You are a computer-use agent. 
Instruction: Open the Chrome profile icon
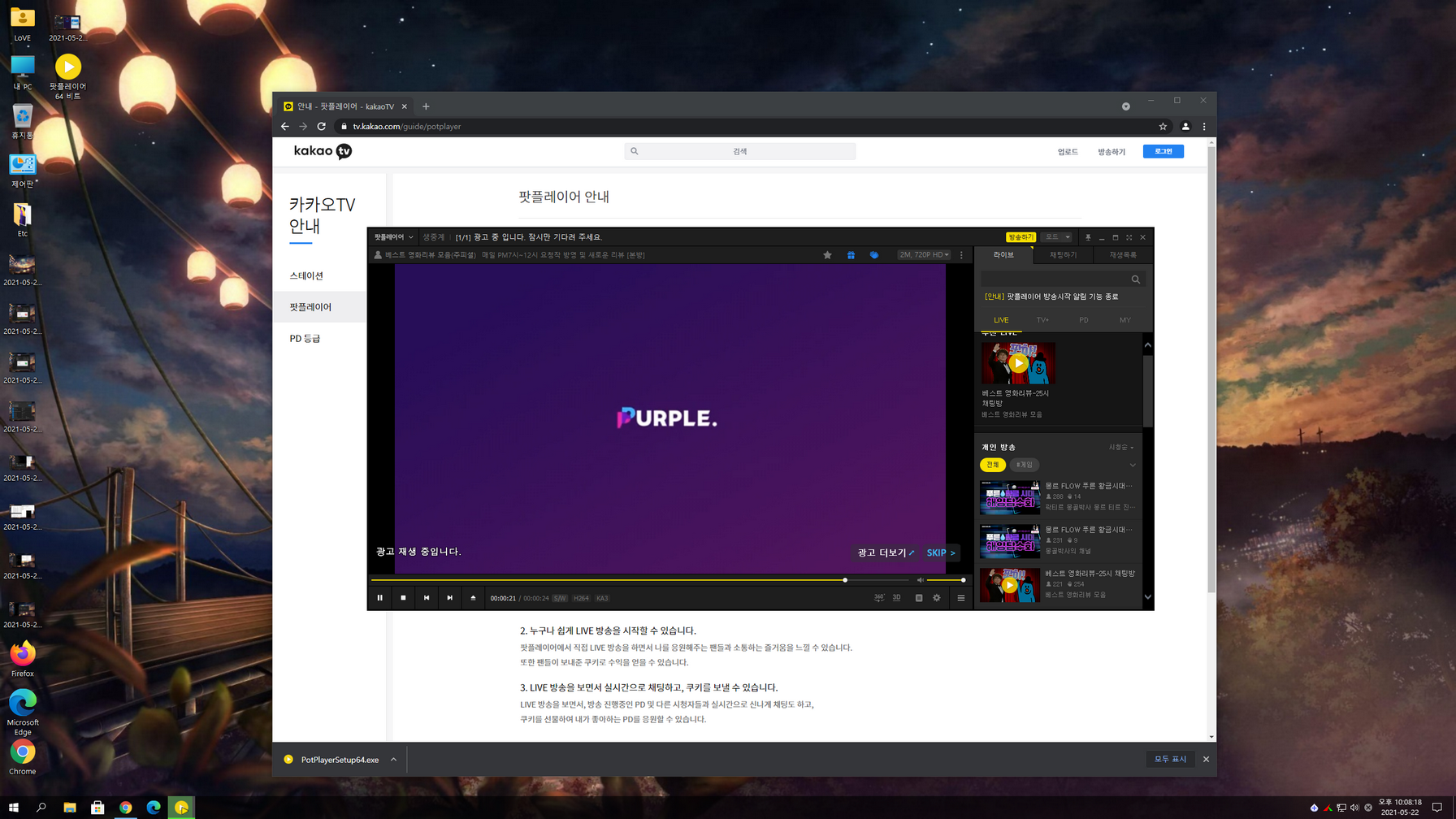1185,127
